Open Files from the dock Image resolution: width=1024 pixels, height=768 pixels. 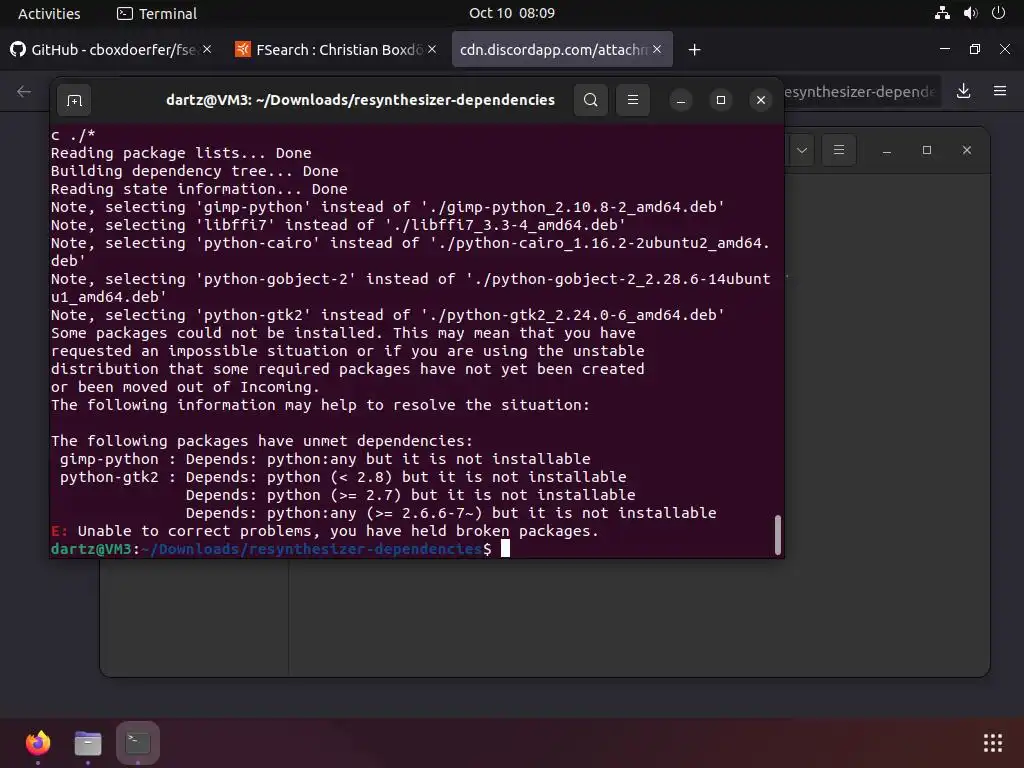click(x=88, y=743)
